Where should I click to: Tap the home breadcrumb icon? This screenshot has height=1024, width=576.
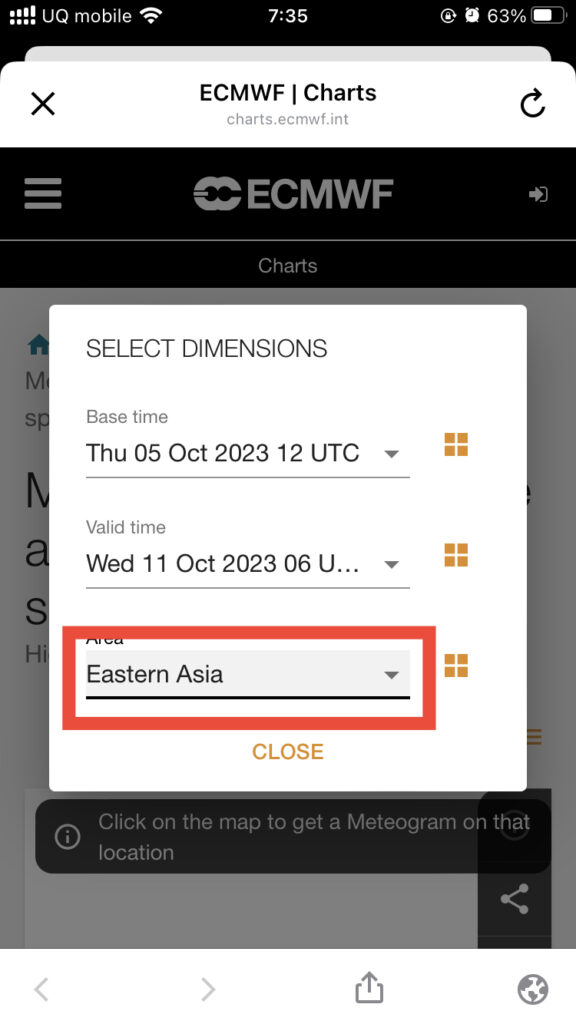click(39, 344)
